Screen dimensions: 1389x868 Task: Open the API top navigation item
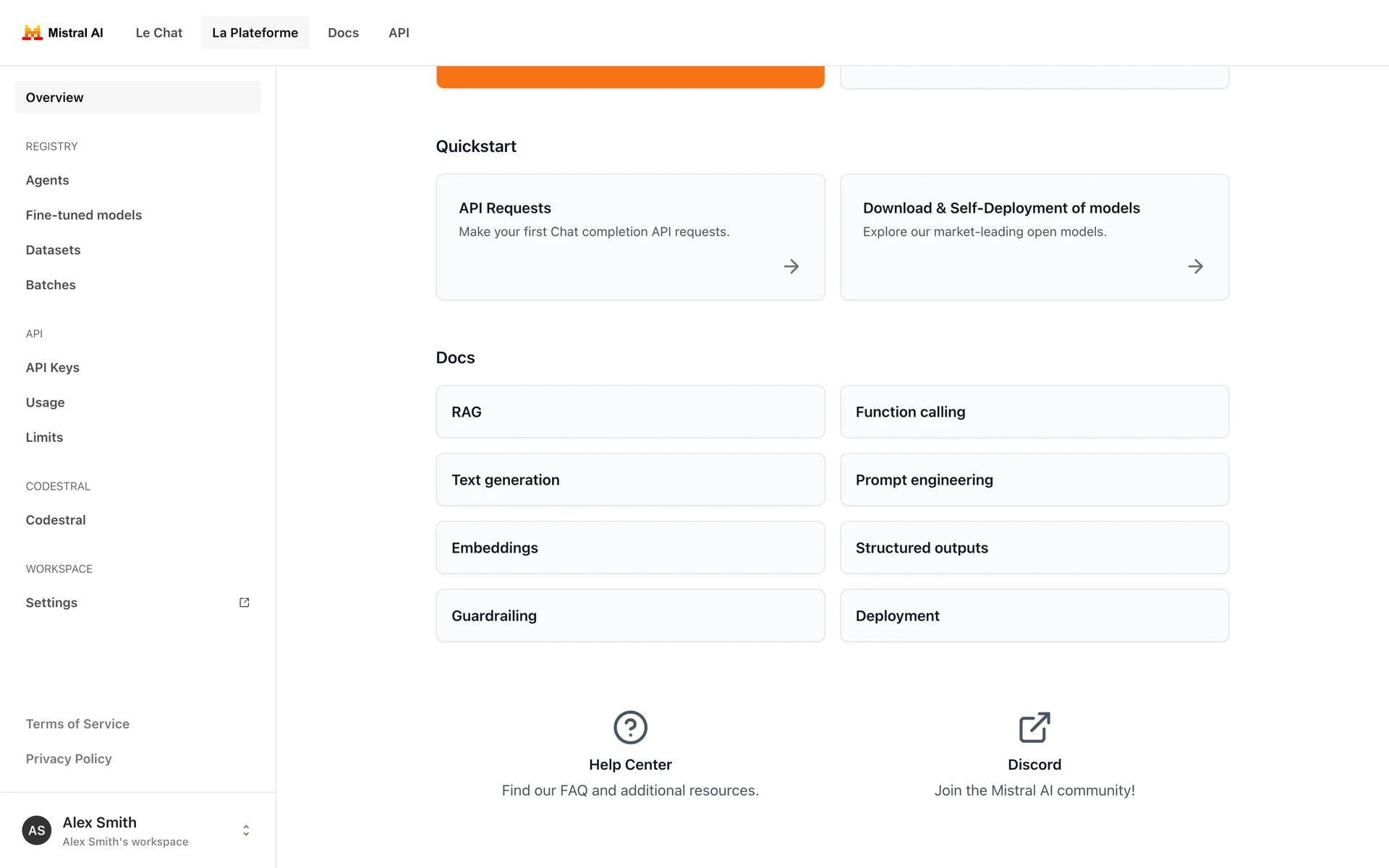[x=399, y=33]
